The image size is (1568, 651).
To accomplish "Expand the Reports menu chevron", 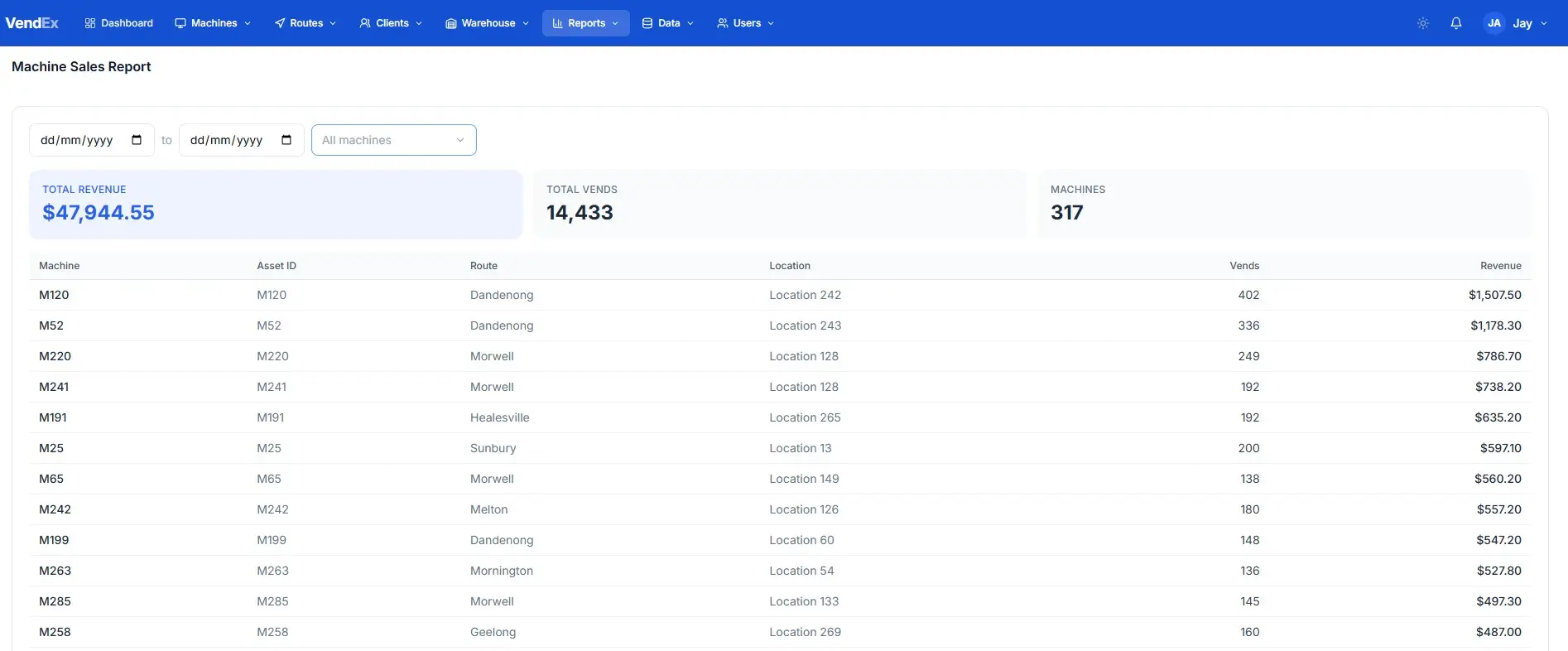I will (x=615, y=23).
